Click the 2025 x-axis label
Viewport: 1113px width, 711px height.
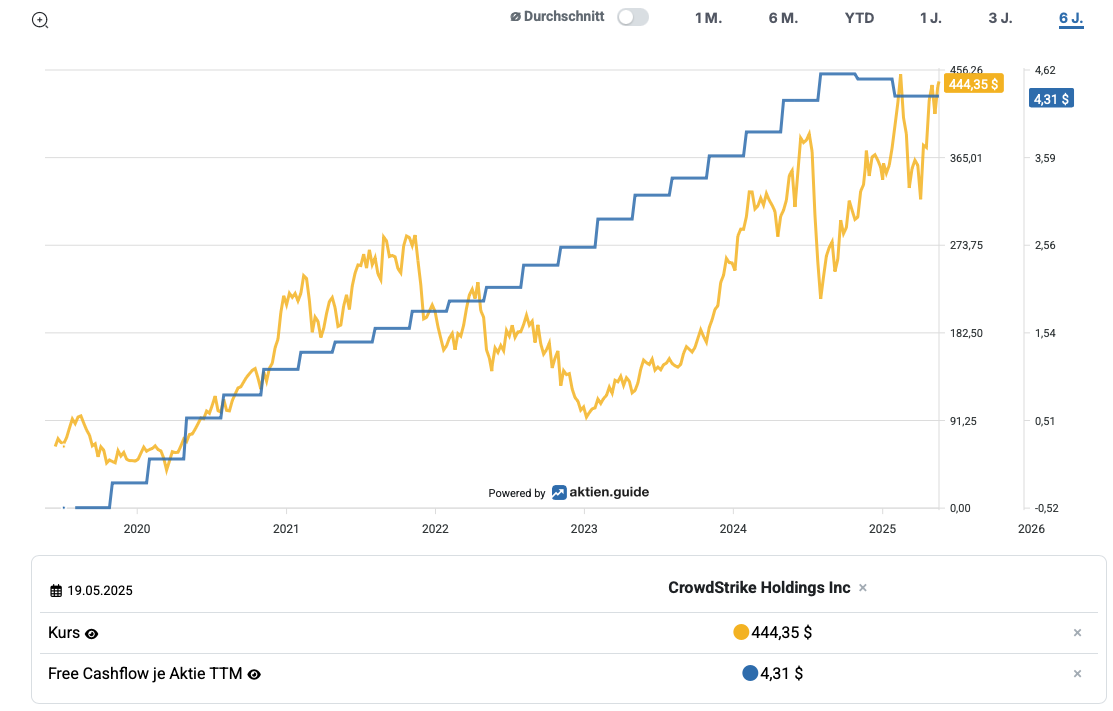point(882,529)
